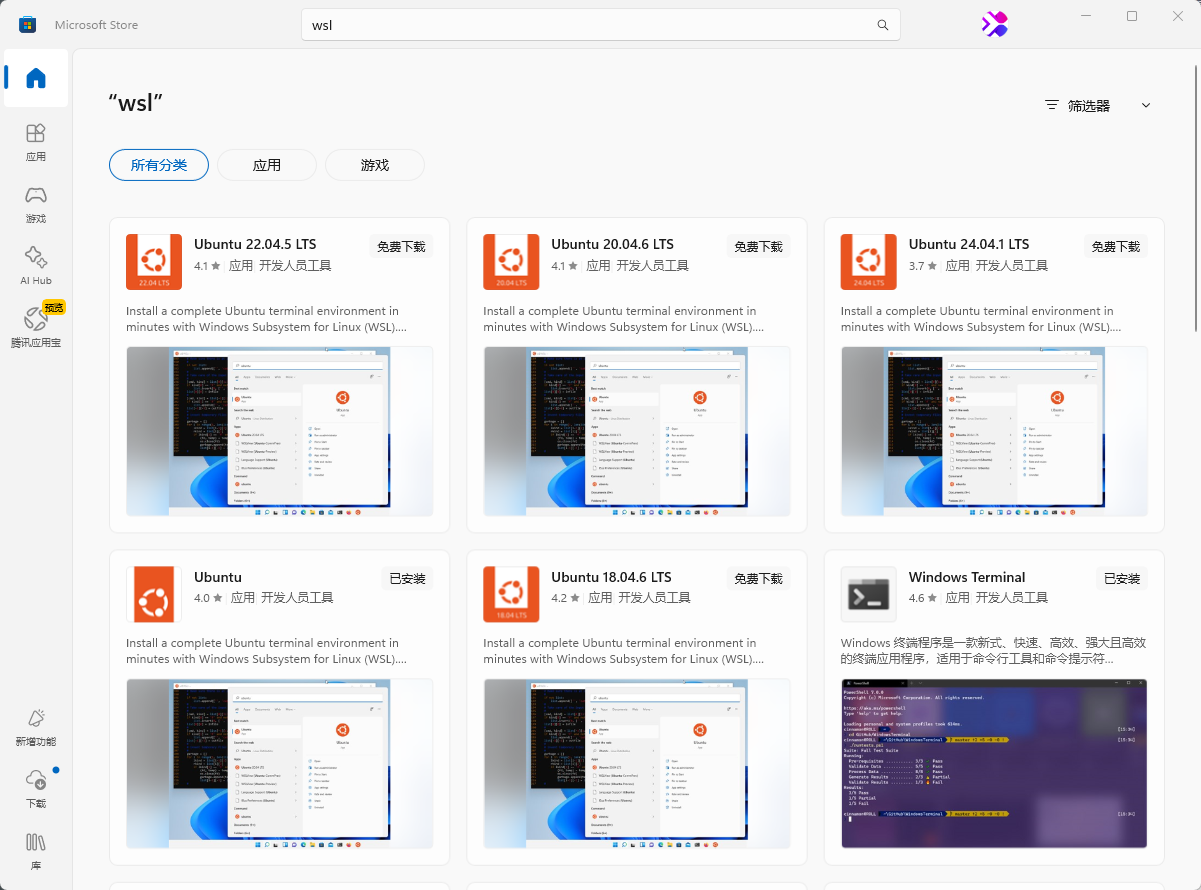Image resolution: width=1201 pixels, height=890 pixels.
Task: Click 已安装 badge on Windows Terminal card
Action: [1122, 578]
